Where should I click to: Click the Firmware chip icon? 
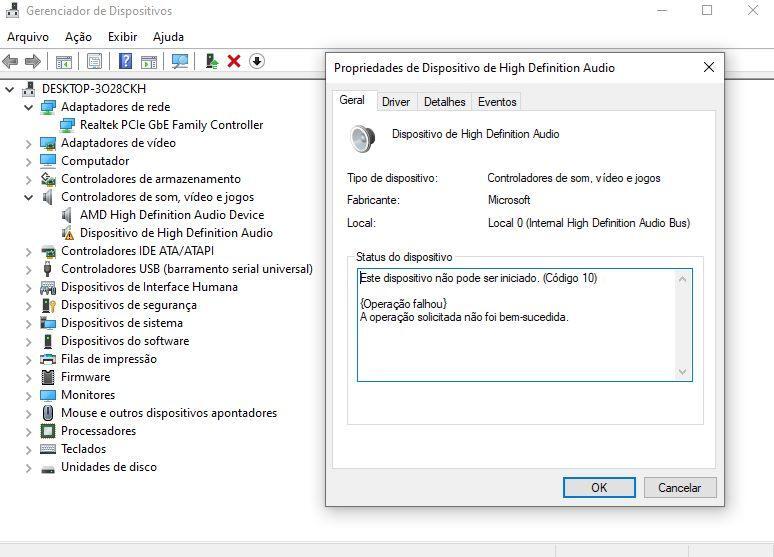pyautogui.click(x=48, y=377)
